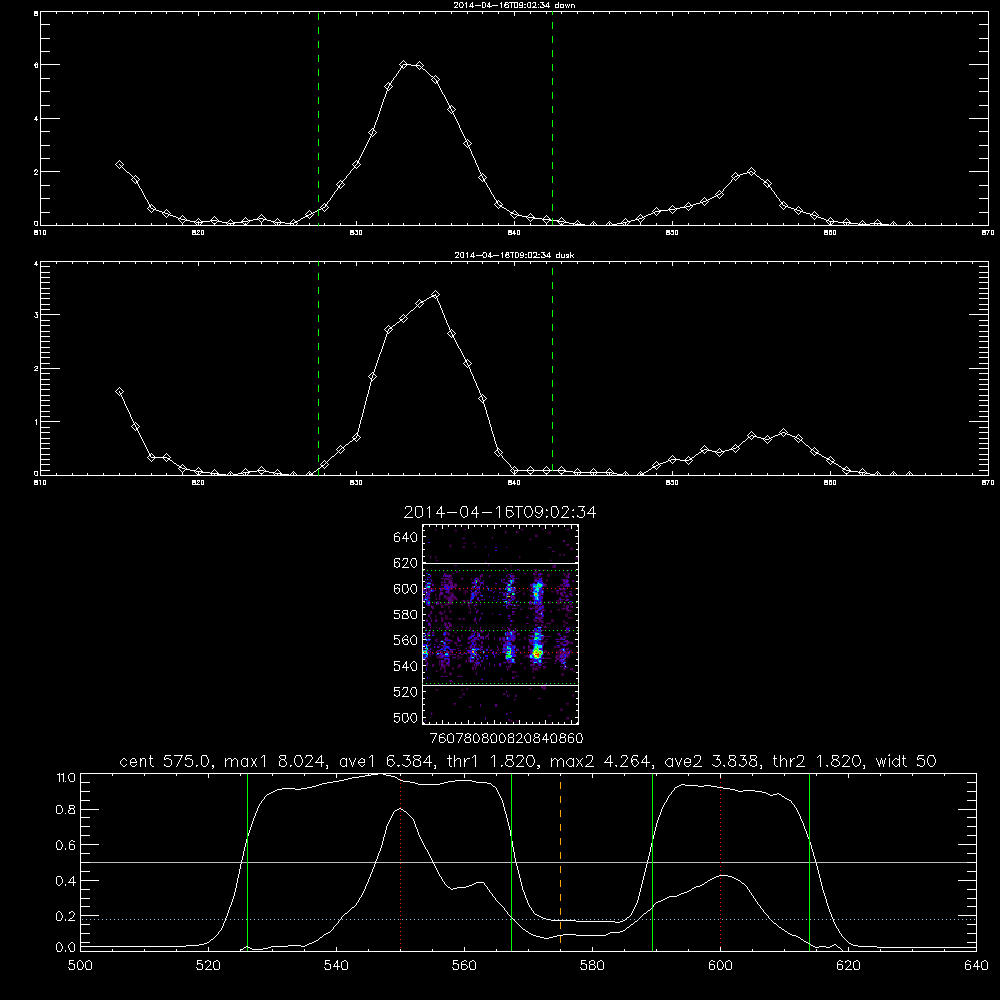Click the x-axis labels '760780800820840860' under spectrogram
1000x1000 pixels.
[x=506, y=738]
